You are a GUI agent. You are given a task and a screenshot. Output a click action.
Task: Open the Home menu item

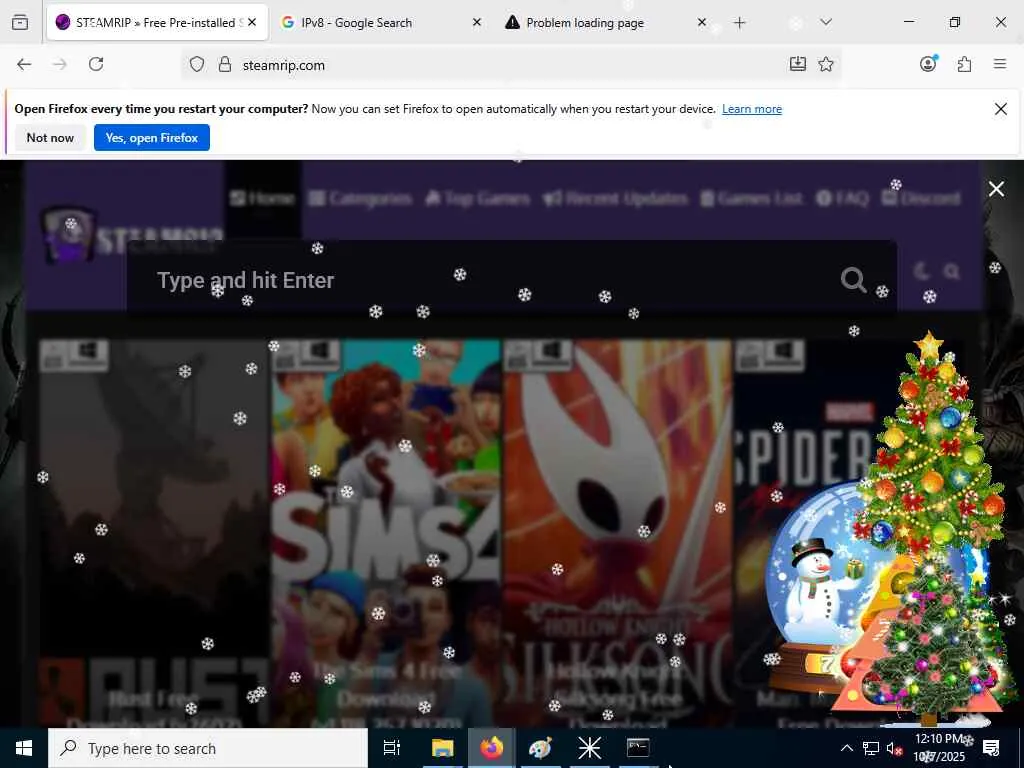pos(263,198)
